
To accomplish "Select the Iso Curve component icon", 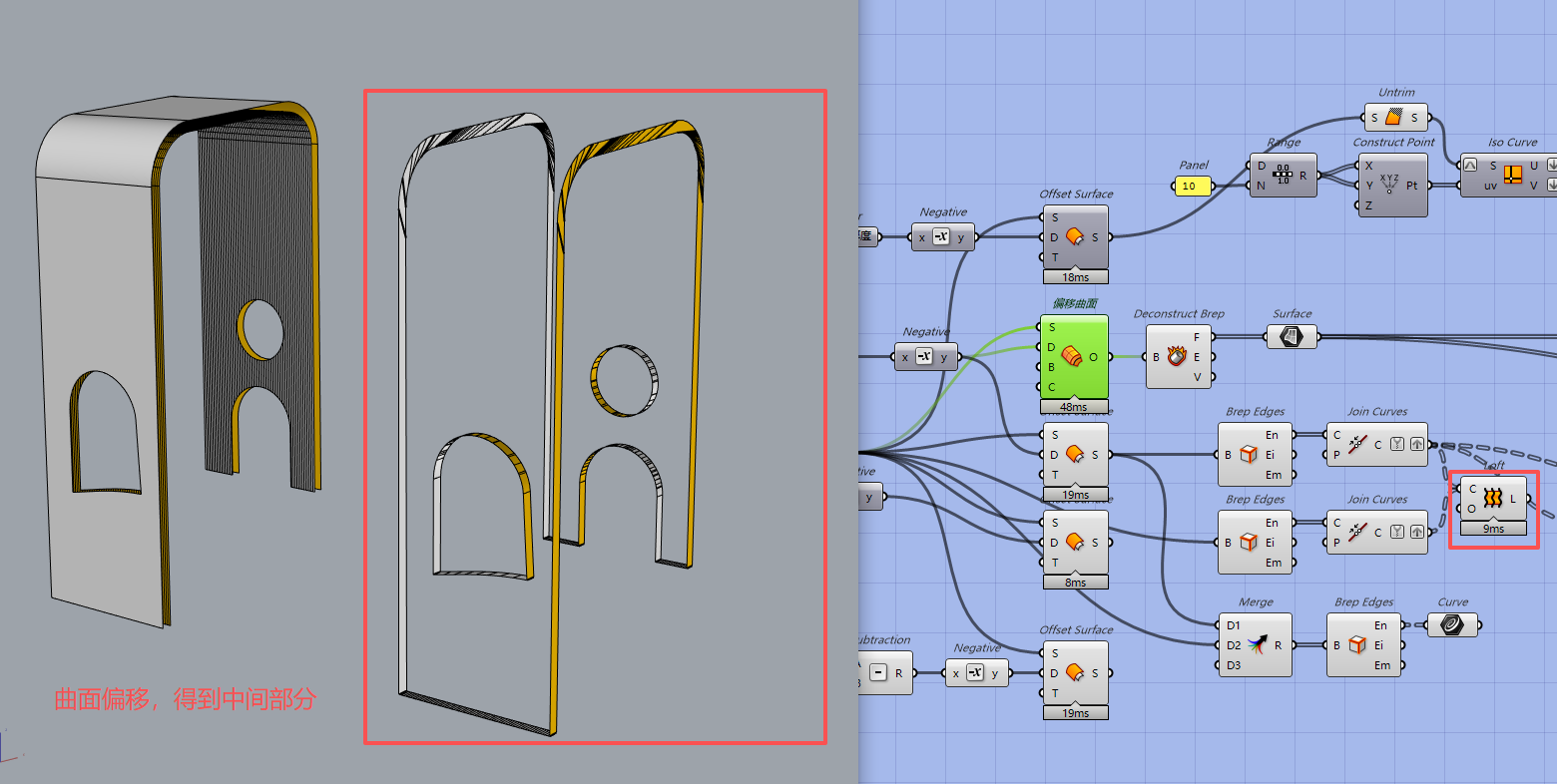I will tap(1513, 175).
